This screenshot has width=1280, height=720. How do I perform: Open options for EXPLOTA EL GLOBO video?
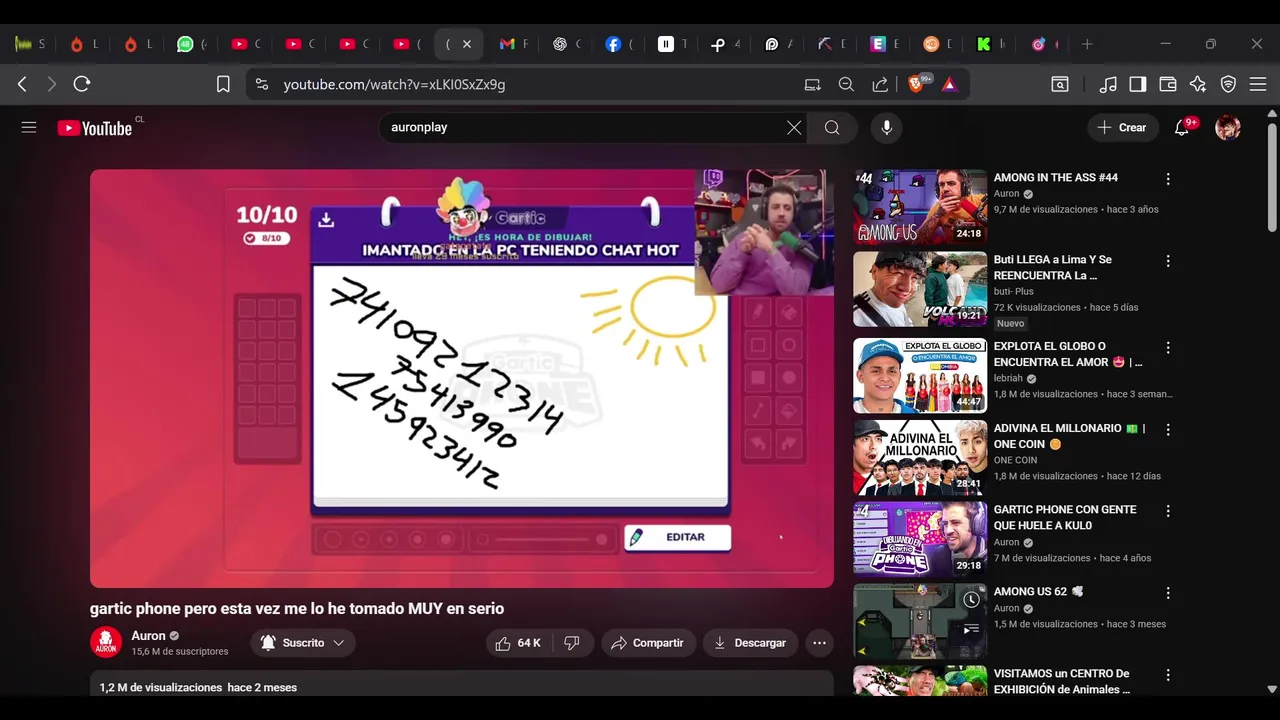pyautogui.click(x=1168, y=348)
